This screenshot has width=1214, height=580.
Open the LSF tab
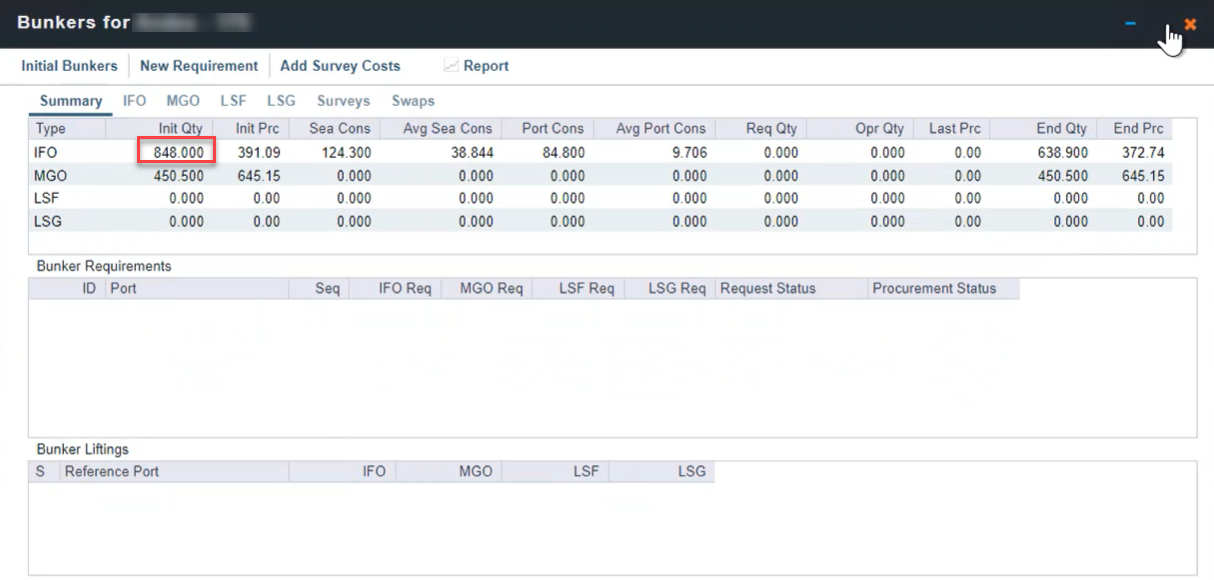pos(233,101)
